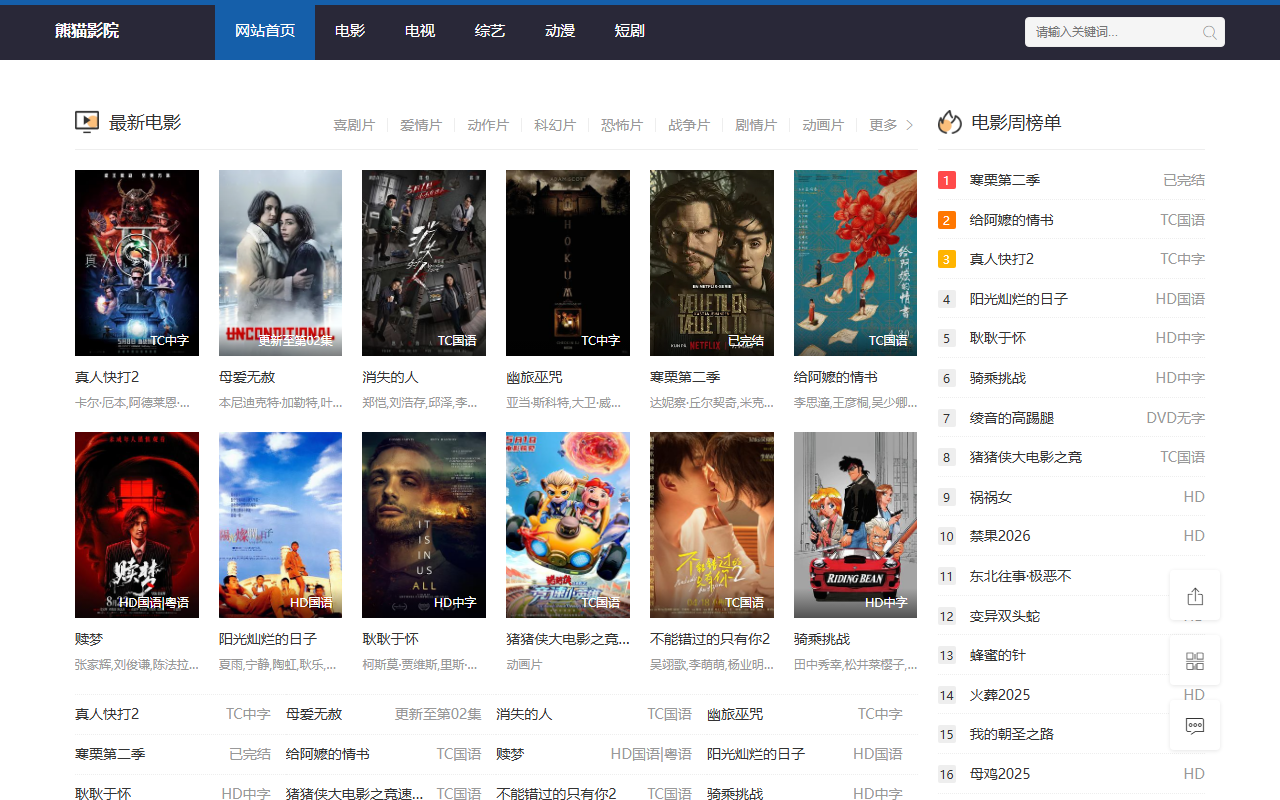Click 寒栗第二季 in the text list

click(110, 754)
